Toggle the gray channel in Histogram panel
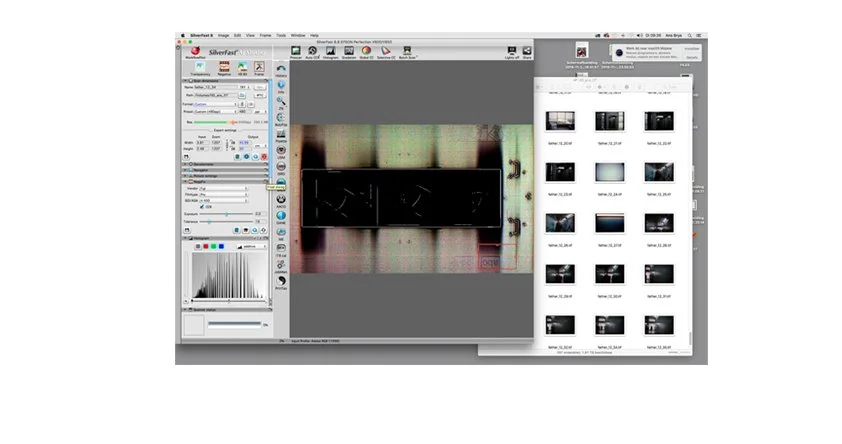 (x=198, y=246)
